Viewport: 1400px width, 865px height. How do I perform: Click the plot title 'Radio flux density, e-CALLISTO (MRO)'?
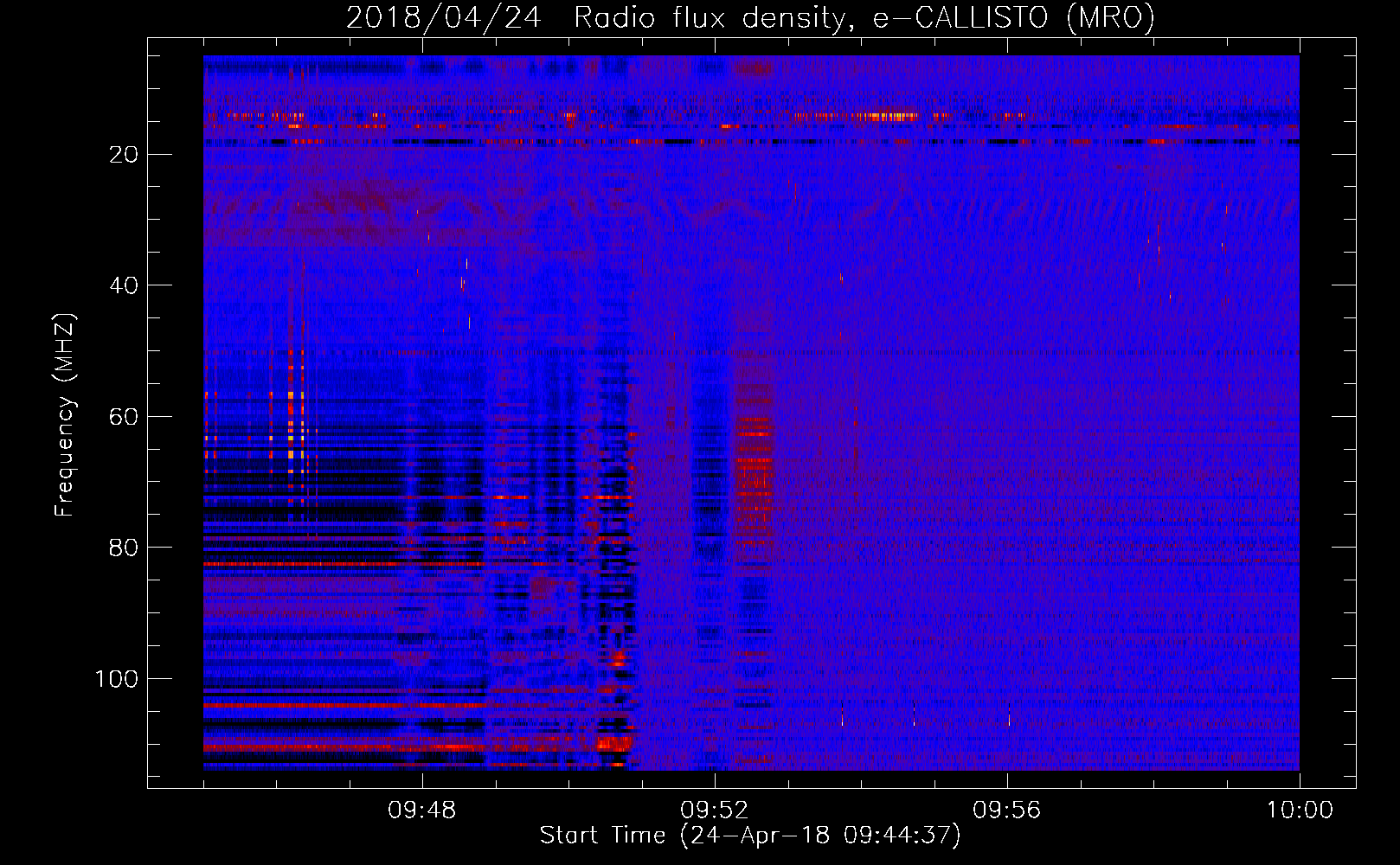tap(864, 18)
